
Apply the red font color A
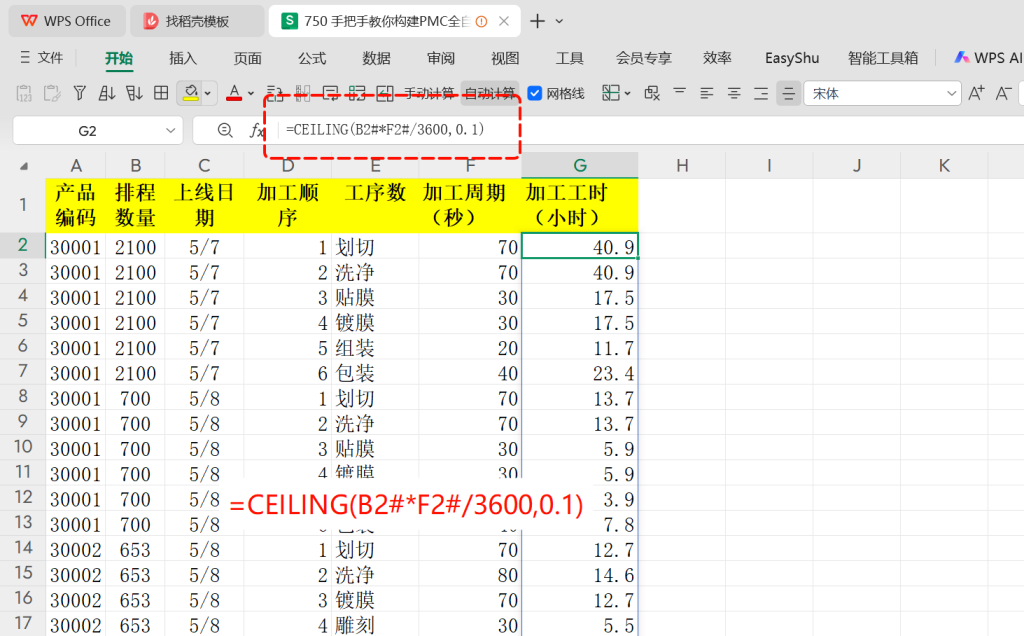click(x=234, y=93)
